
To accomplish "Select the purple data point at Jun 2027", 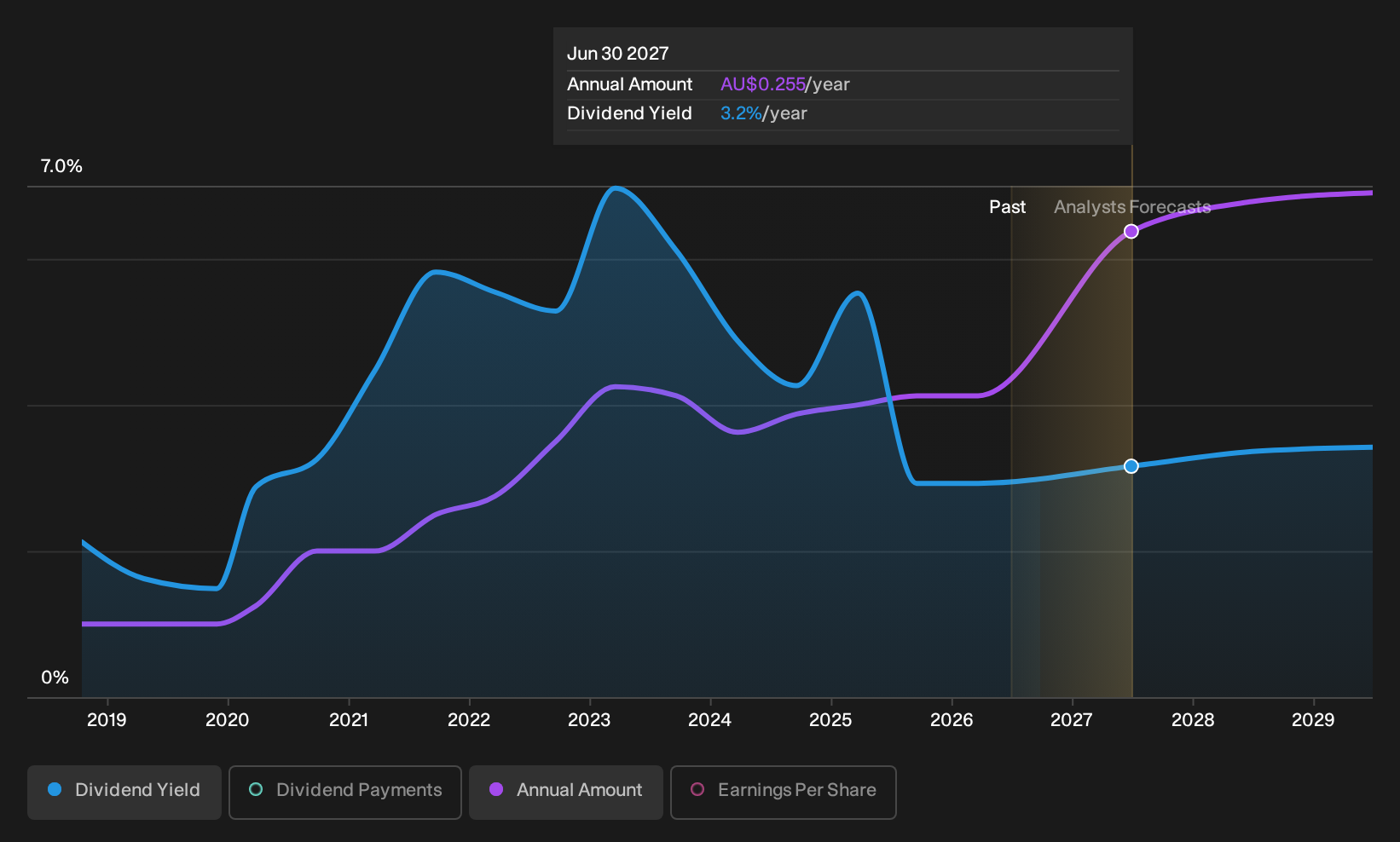I will pos(1131,231).
